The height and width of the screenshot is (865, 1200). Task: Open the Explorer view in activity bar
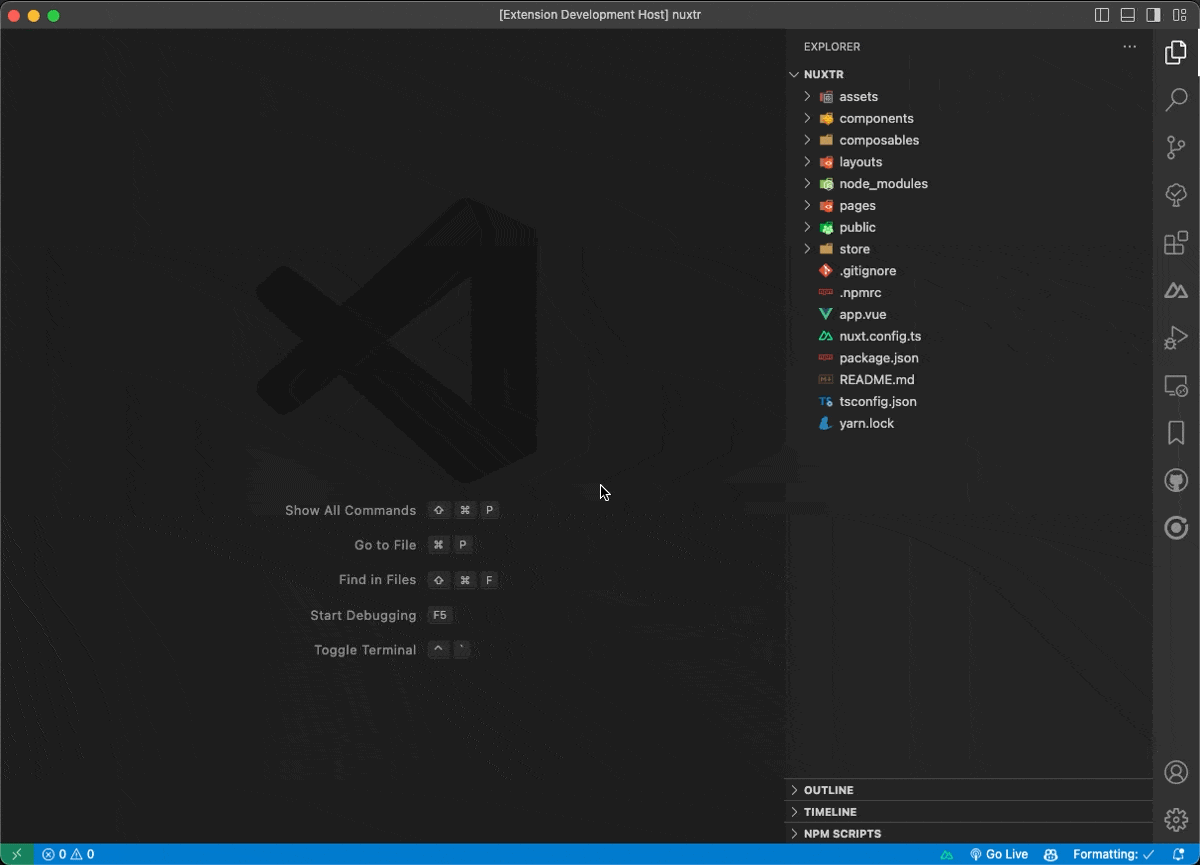[1176, 52]
